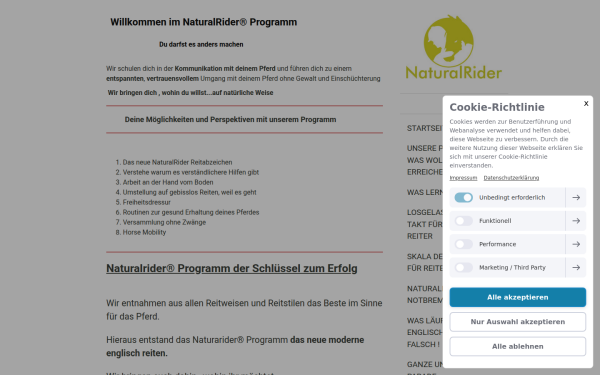Open the STARTSEITE menu item
Viewport: 600px width, 375px height.
pos(424,128)
